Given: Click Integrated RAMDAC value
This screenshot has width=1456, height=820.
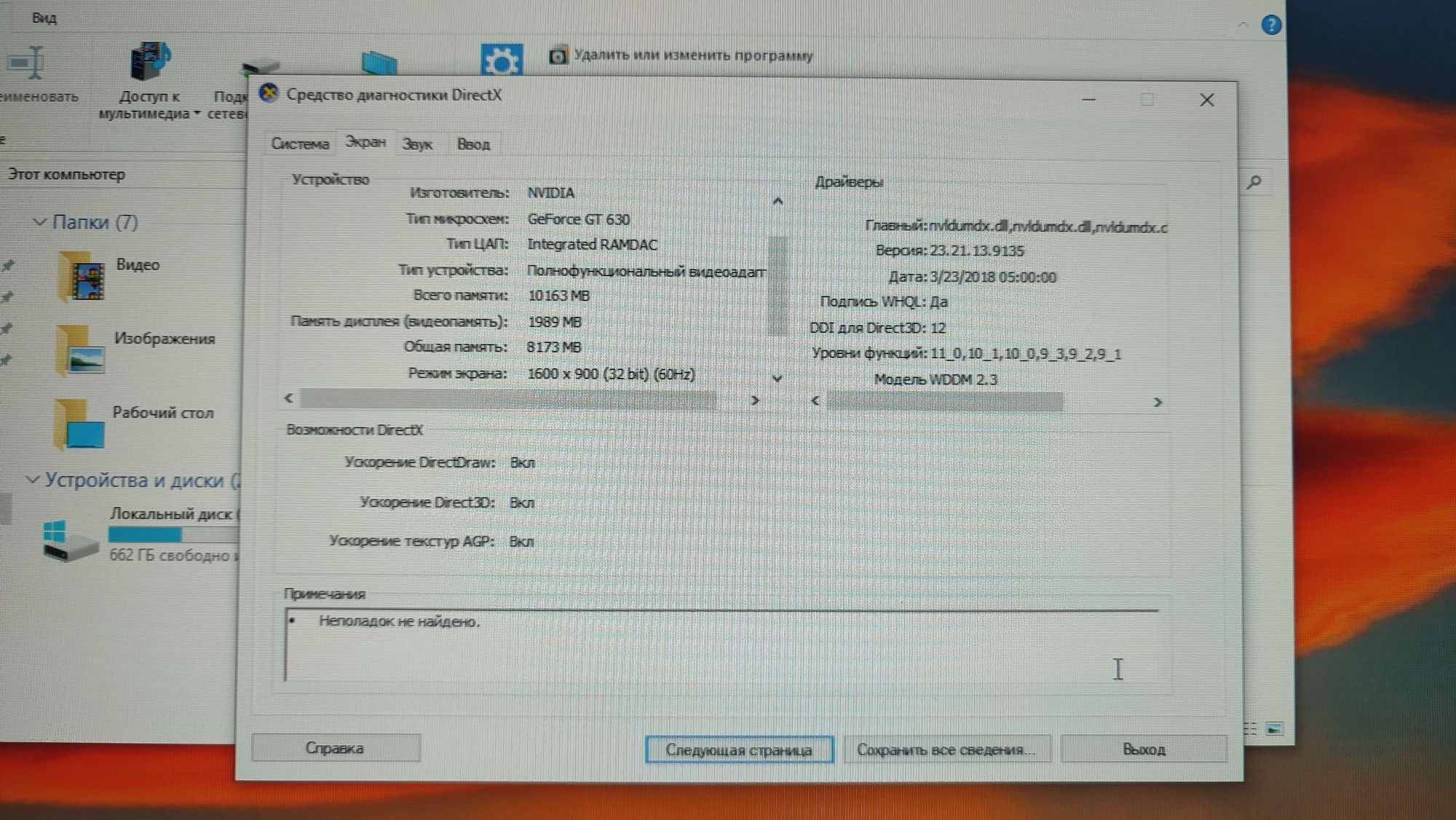Looking at the screenshot, I should (x=592, y=245).
